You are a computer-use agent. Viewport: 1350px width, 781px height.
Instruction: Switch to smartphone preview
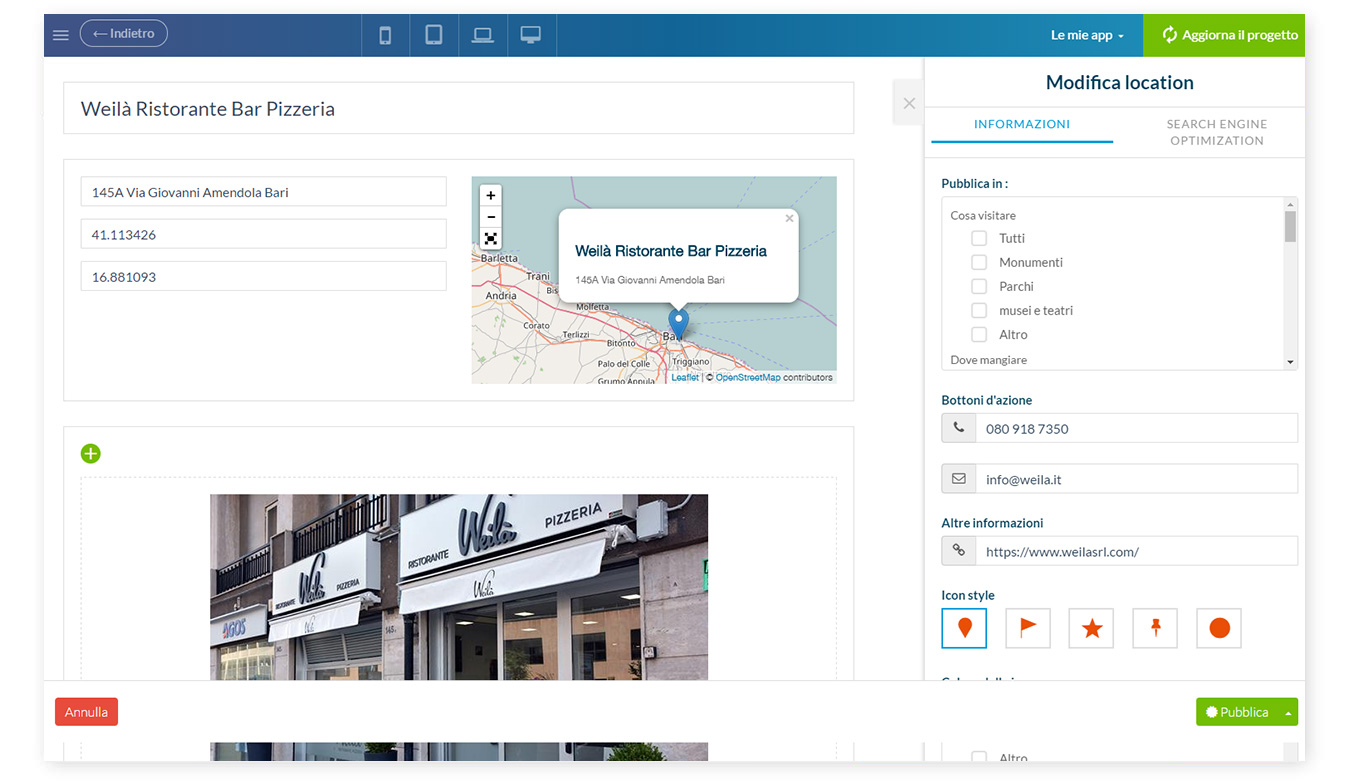pyautogui.click(x=385, y=35)
